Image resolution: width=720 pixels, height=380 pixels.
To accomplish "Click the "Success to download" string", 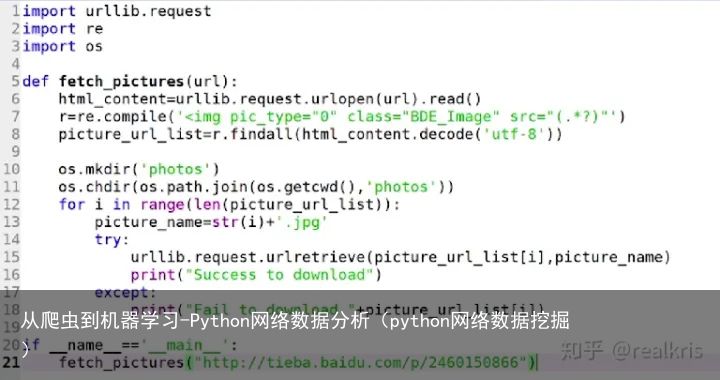I will click(x=279, y=275).
